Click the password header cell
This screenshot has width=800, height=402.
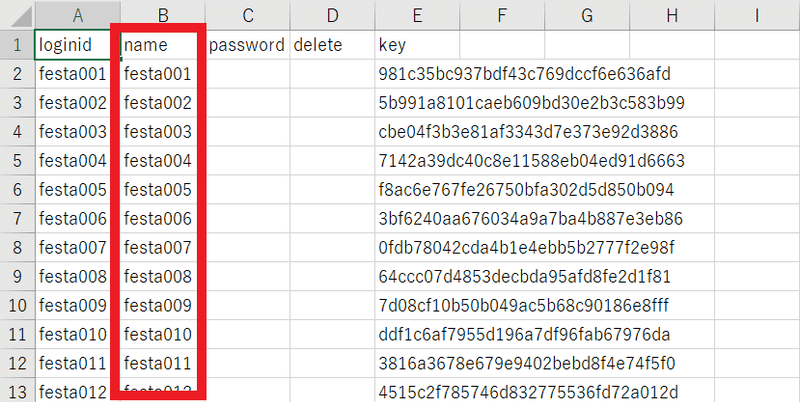[x=247, y=45]
